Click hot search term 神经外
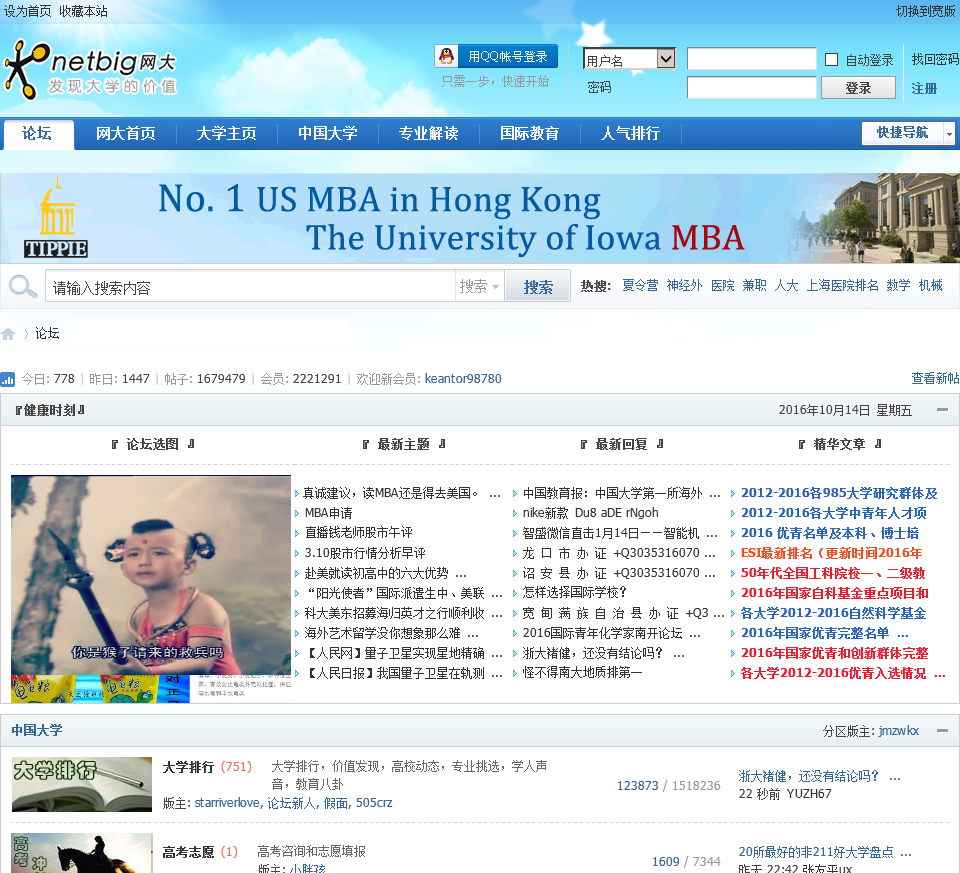Viewport: 960px width, 873px height. tap(684, 285)
